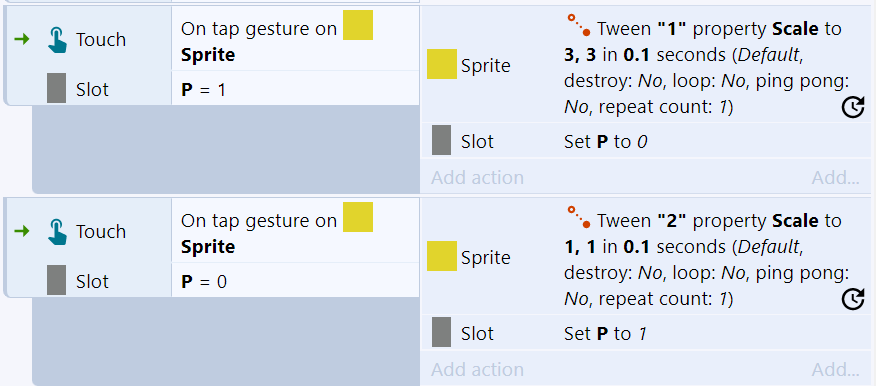The image size is (876, 386).
Task: Select the "P = 1" condition
Action: tap(295, 89)
